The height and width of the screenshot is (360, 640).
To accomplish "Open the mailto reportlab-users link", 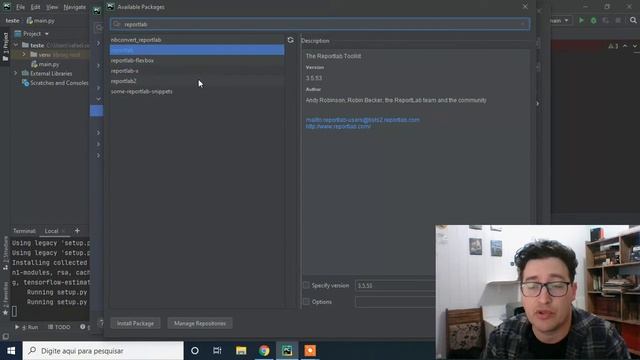I will tap(362, 120).
